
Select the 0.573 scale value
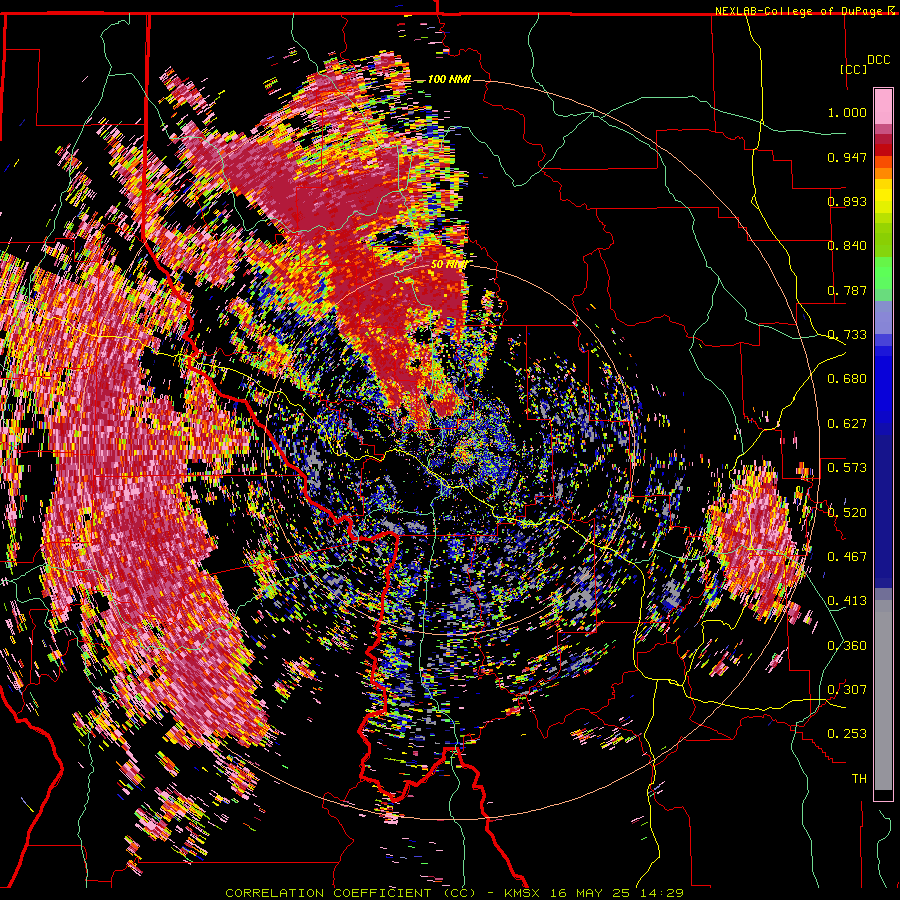pos(847,468)
